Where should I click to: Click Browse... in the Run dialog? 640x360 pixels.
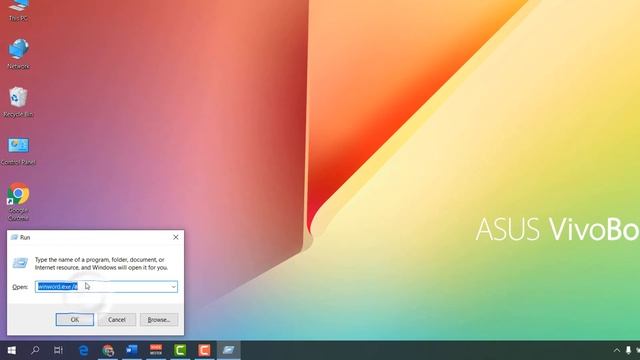(x=159, y=320)
